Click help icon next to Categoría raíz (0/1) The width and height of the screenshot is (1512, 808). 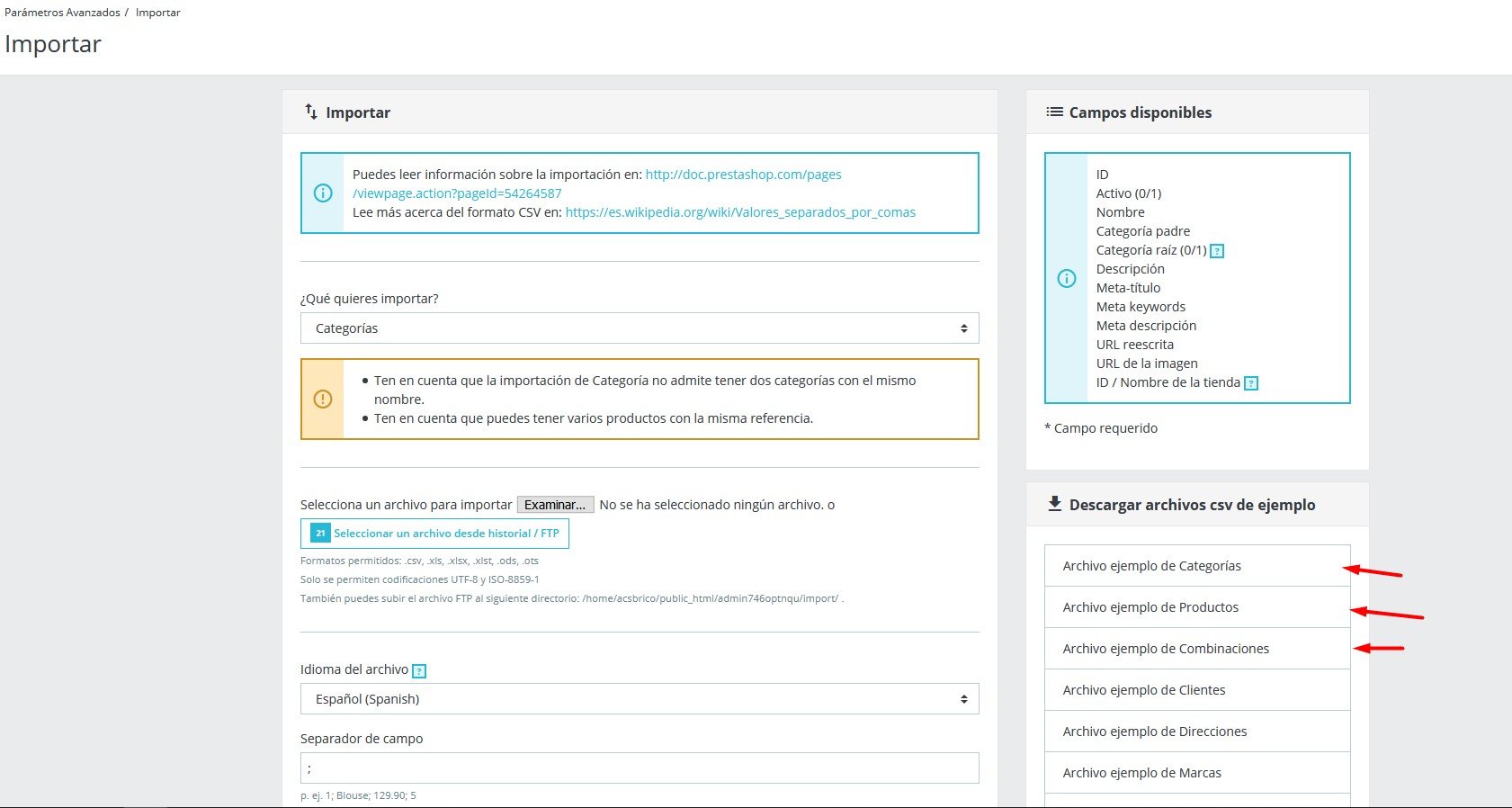tap(1217, 251)
